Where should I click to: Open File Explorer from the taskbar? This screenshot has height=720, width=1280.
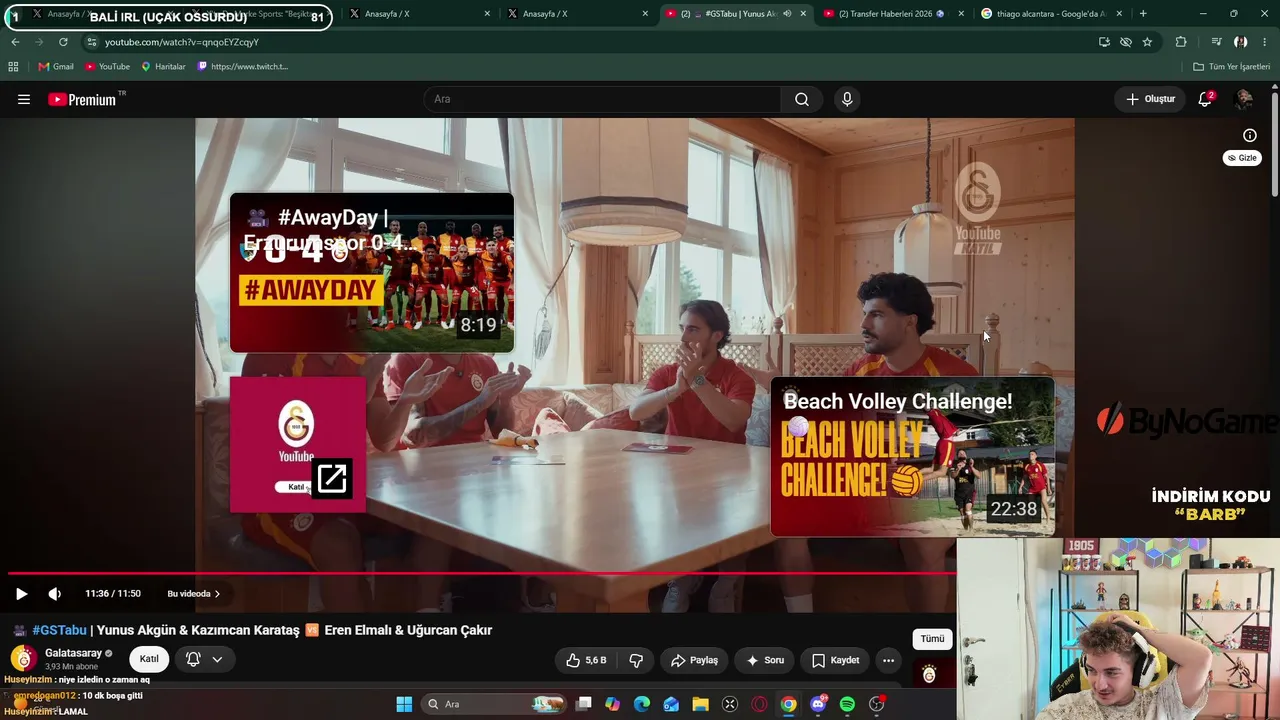[700, 704]
